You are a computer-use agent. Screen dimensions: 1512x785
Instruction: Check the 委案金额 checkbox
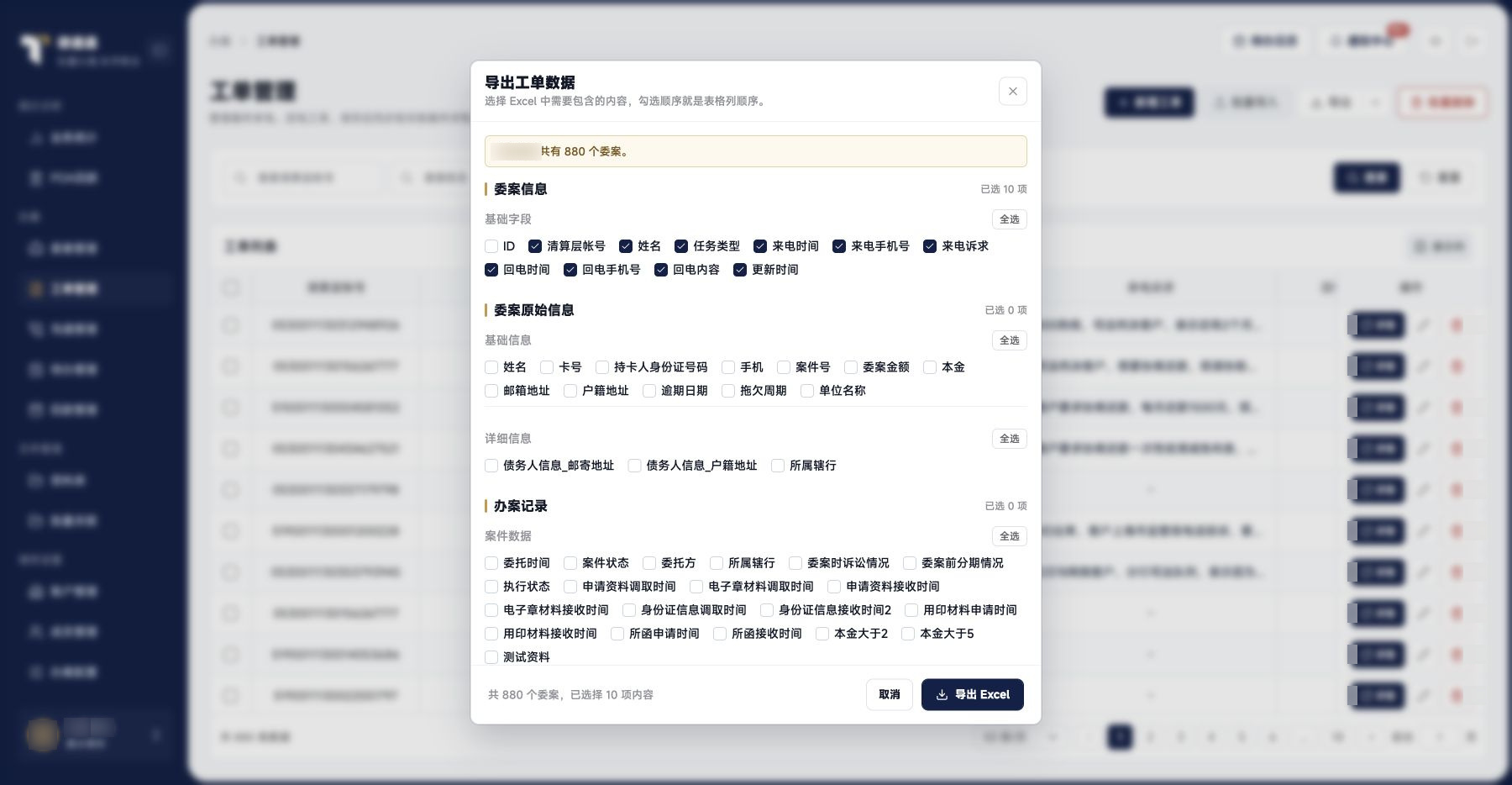851,367
